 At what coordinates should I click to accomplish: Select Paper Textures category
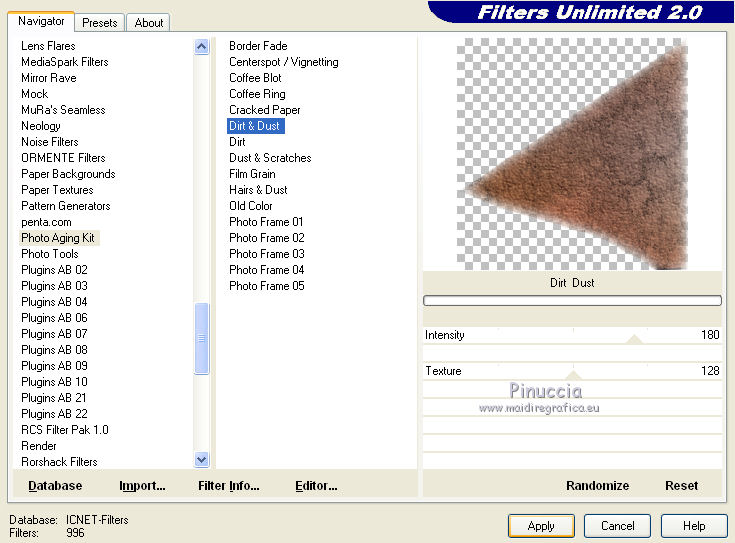pyautogui.click(x=57, y=189)
